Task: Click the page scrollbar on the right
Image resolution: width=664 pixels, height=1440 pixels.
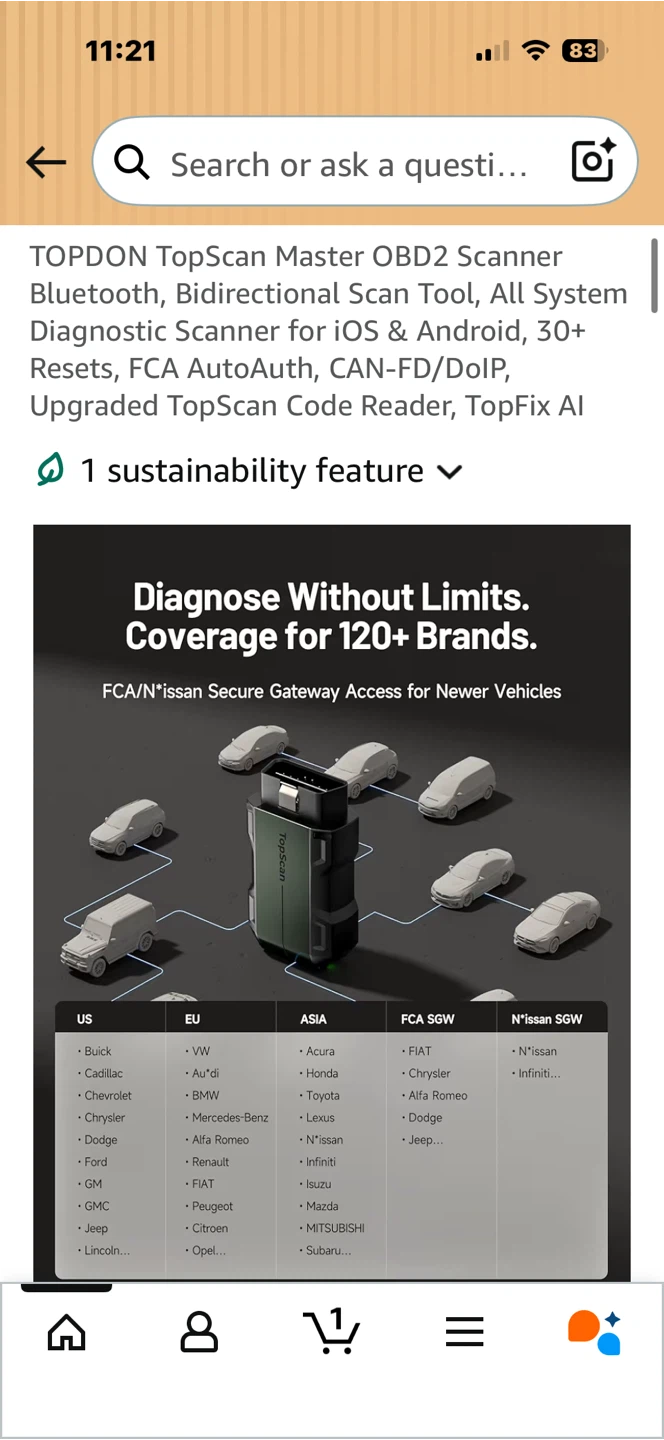Action: pos(655,274)
